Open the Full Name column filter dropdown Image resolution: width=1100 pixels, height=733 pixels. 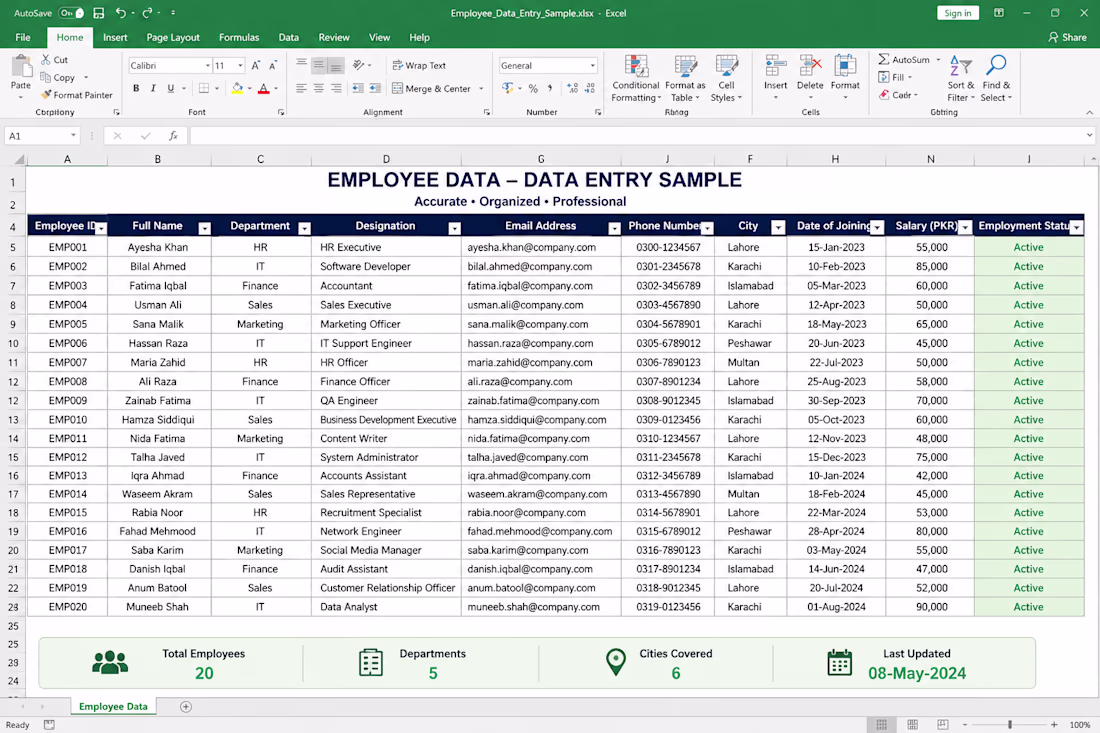click(x=204, y=228)
